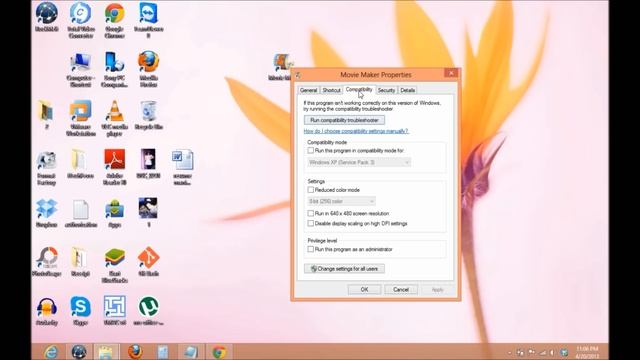
Task: Open the Apps shortcut with Android bag icon
Action: point(114,213)
